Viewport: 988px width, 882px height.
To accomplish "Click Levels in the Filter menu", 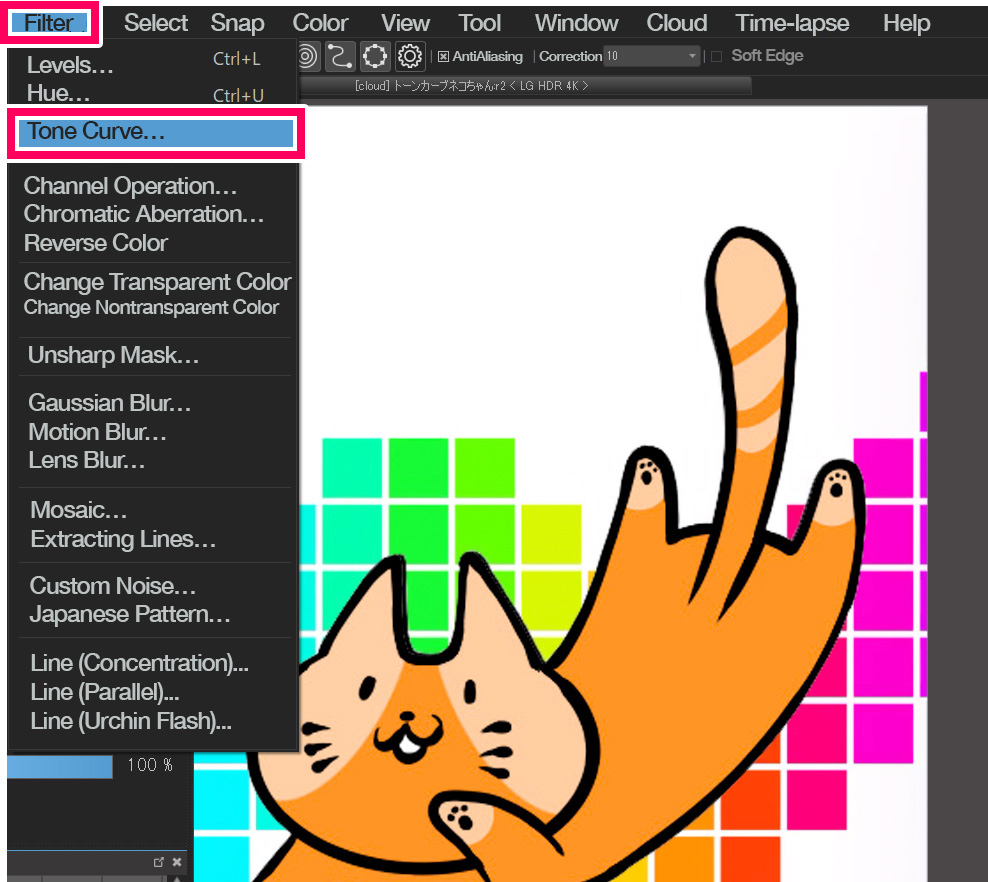I will 70,66.
